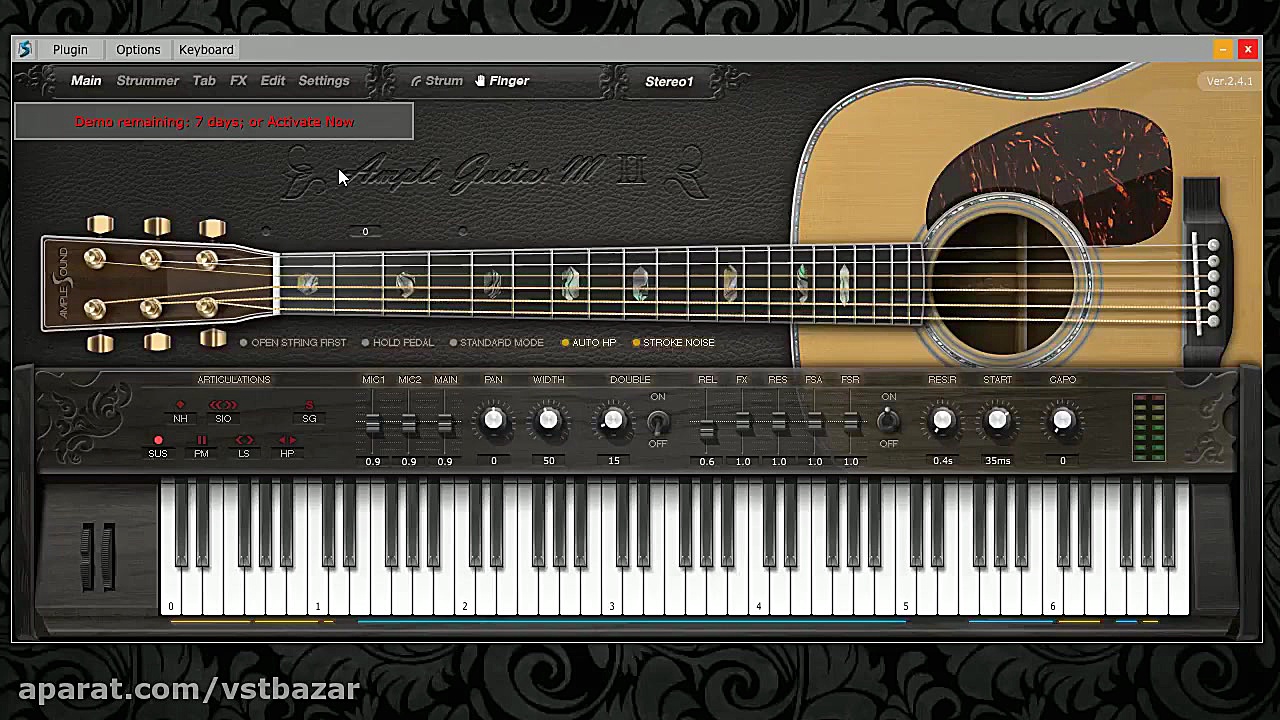Select Strum playing mode

[x=437, y=81]
